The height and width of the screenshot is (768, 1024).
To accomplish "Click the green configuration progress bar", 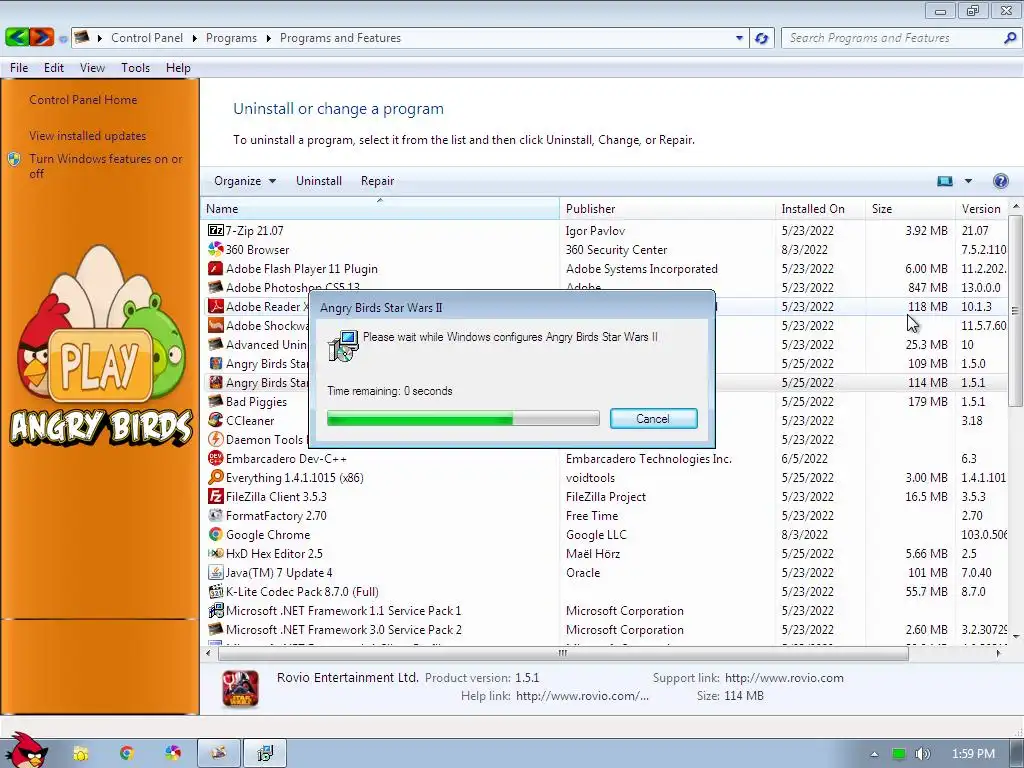I will (x=462, y=419).
